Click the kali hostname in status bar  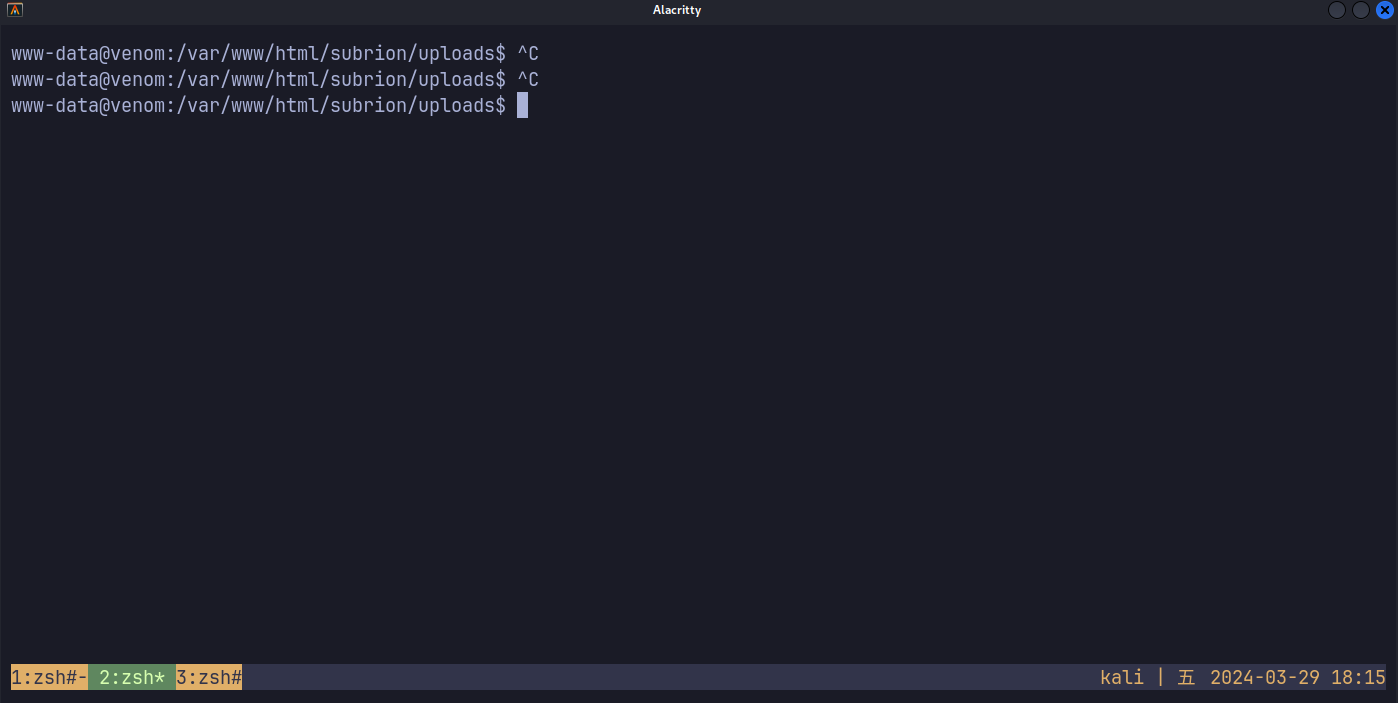1121,678
